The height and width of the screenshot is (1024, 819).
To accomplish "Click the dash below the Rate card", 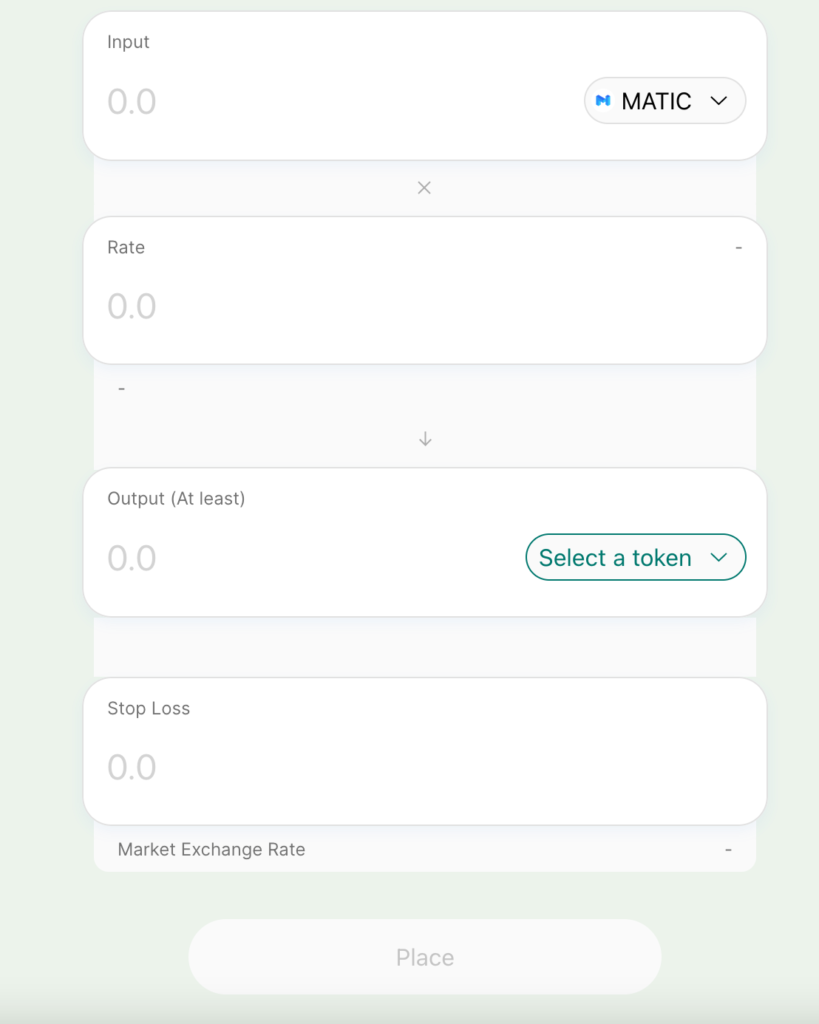I will (121, 389).
